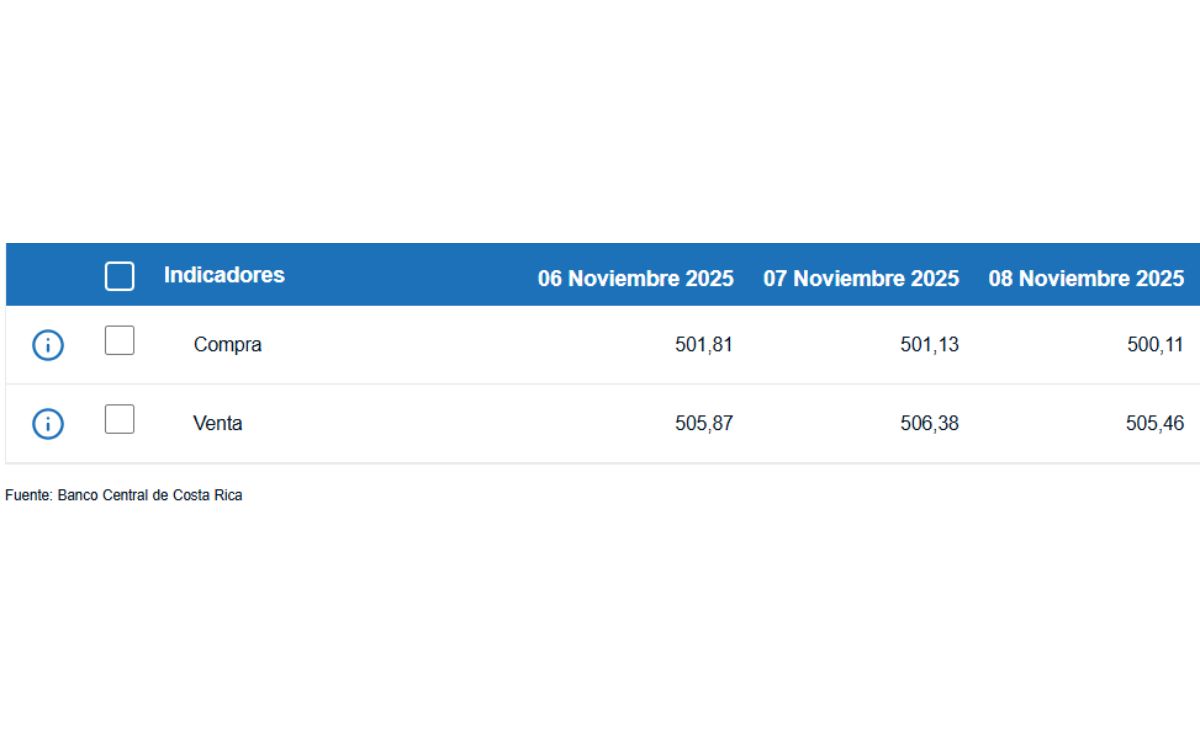Viewport: 1200px width, 747px height.
Task: Click the info icon beside Compra
Action: click(46, 344)
